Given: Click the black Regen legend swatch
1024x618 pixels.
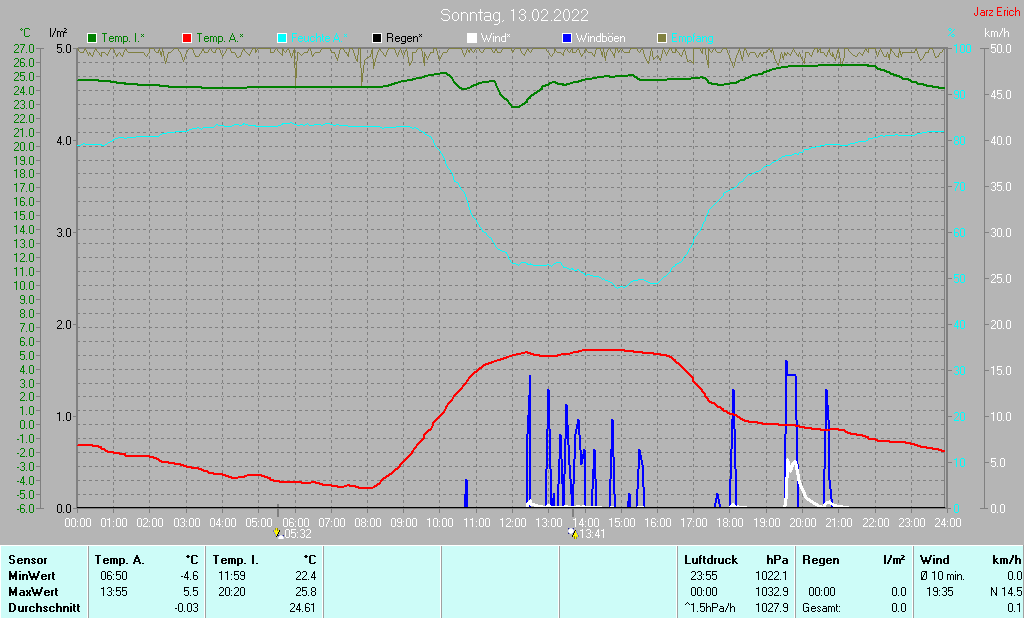Looking at the screenshot, I should pyautogui.click(x=377, y=38).
